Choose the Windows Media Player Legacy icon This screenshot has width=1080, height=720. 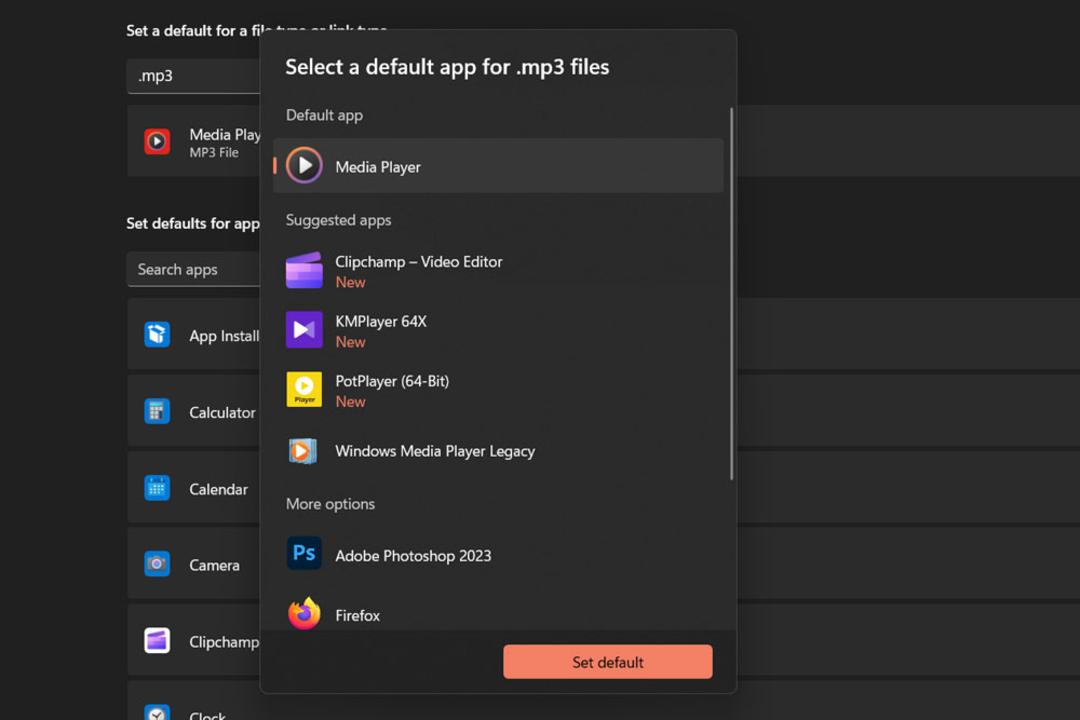point(302,451)
